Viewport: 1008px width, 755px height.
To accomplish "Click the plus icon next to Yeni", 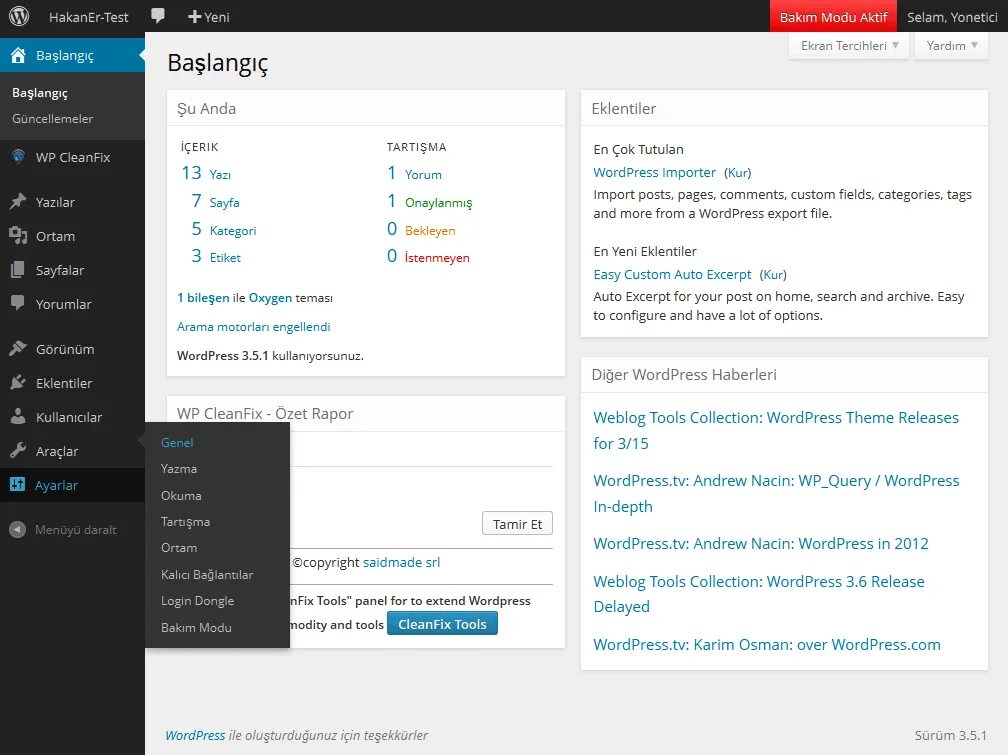I will 194,17.
